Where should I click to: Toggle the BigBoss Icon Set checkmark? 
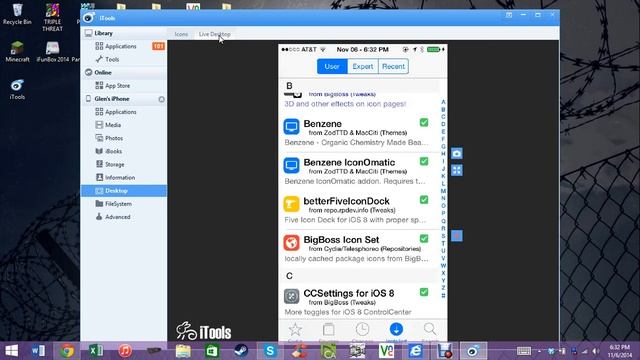(x=424, y=238)
